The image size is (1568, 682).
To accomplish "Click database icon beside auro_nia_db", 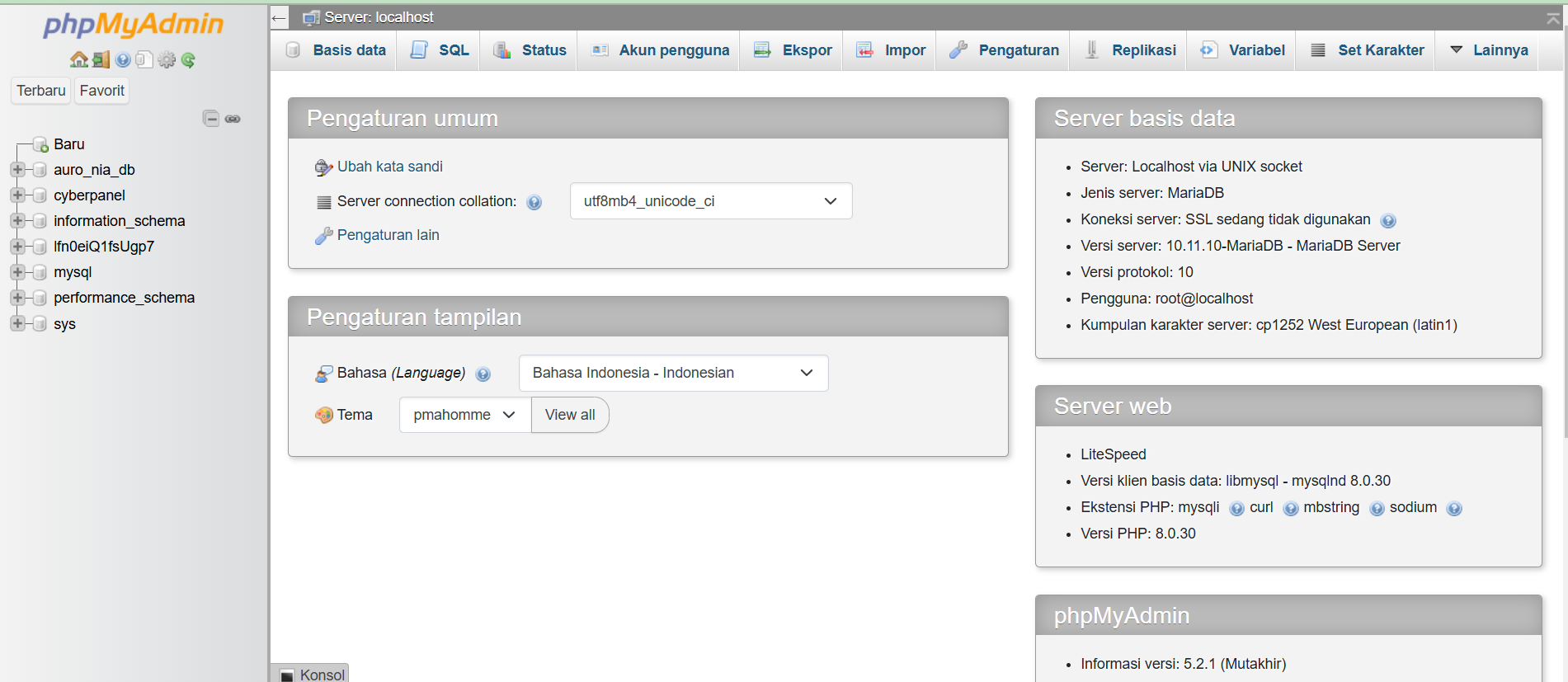I will pyautogui.click(x=39, y=170).
